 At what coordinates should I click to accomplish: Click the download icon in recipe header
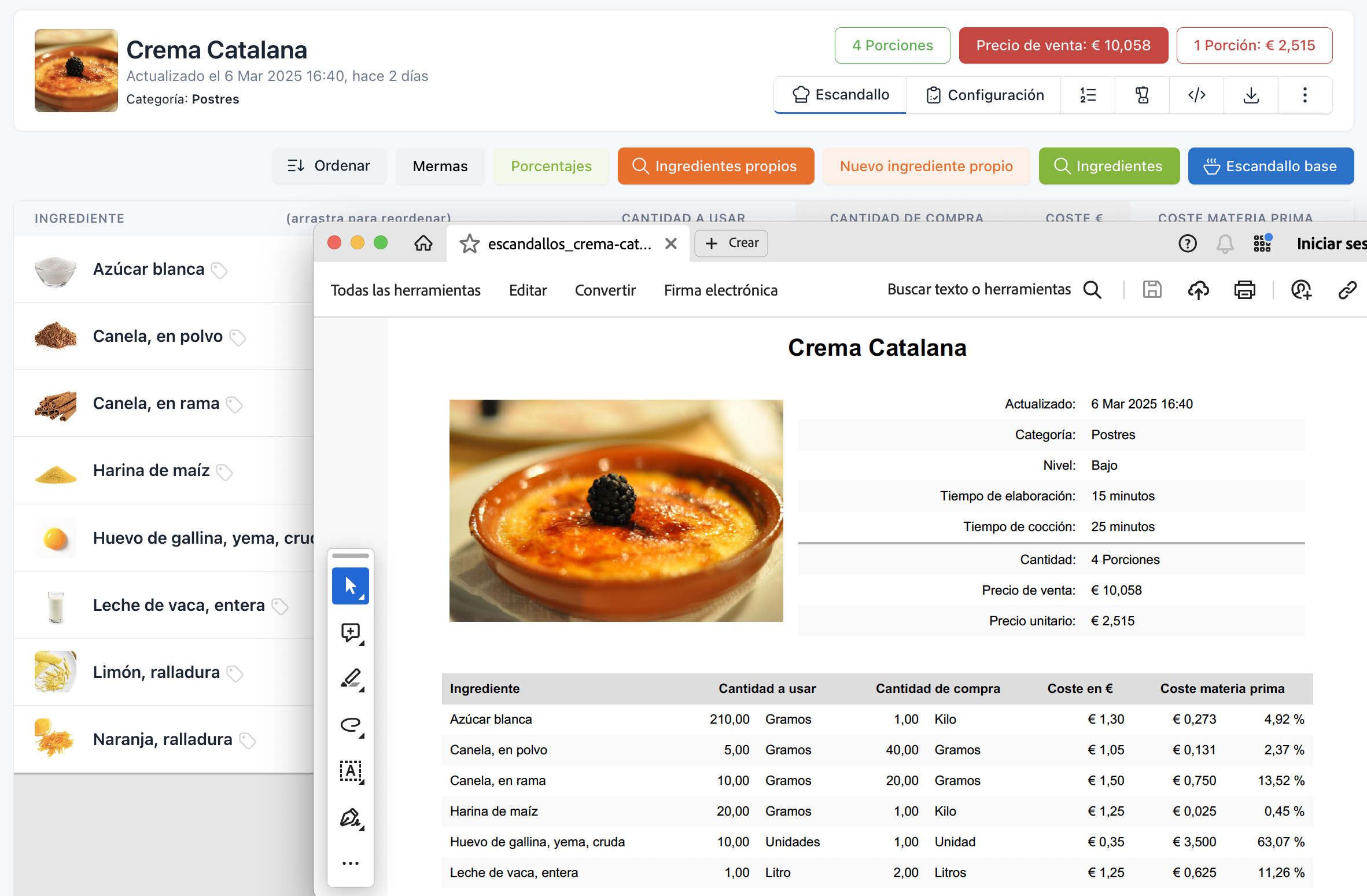1251,95
